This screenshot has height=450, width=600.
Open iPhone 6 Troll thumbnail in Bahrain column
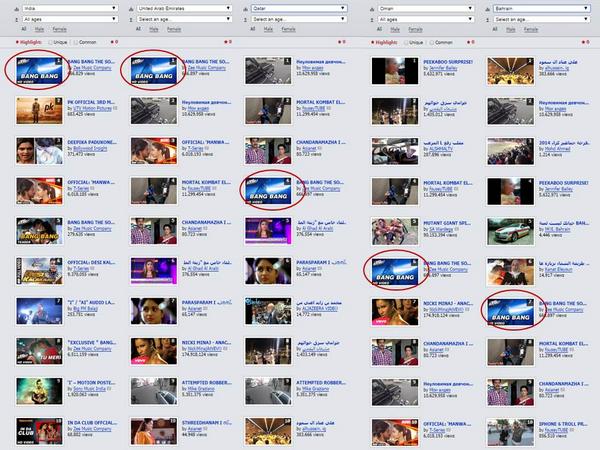(x=510, y=432)
